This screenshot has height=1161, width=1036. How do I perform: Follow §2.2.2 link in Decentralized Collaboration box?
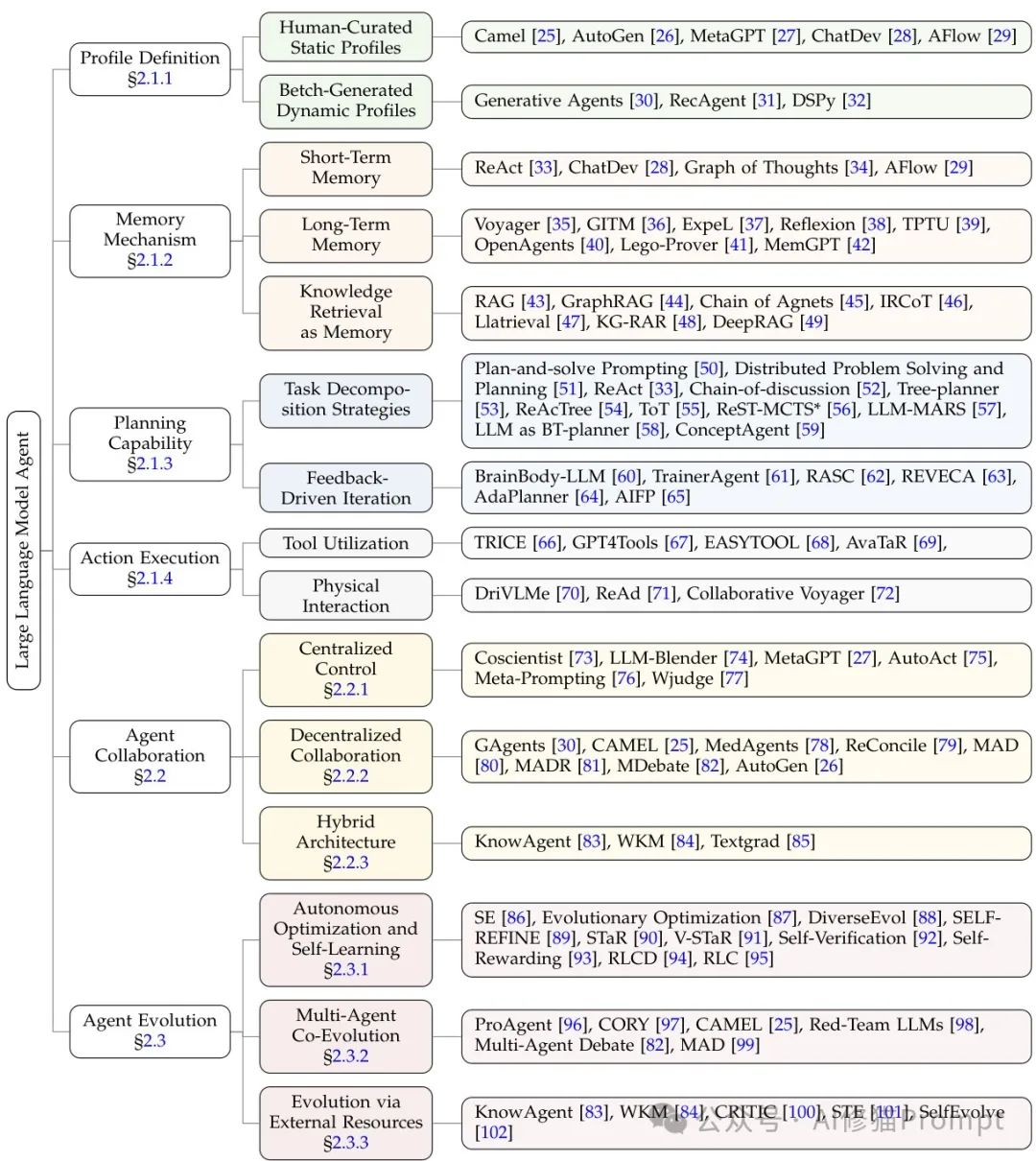pyautogui.click(x=345, y=775)
